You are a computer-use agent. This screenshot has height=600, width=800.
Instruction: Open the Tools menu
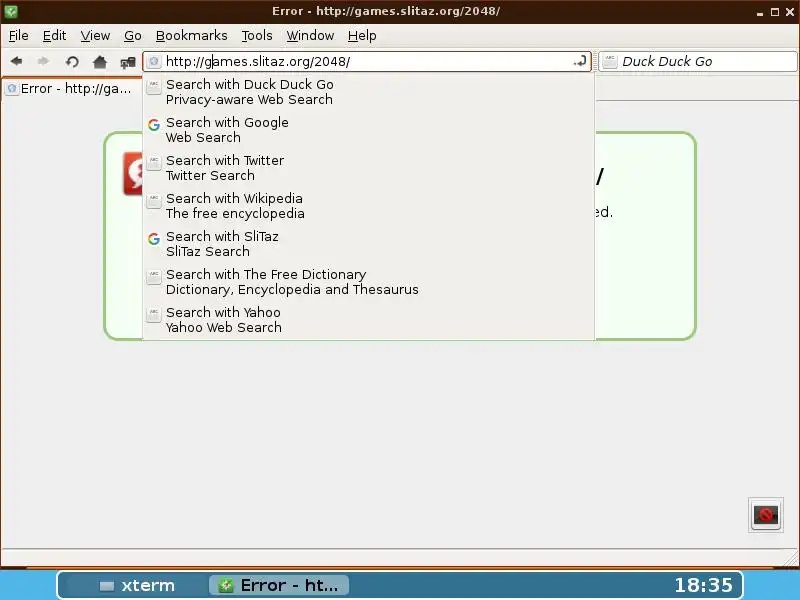coord(257,36)
